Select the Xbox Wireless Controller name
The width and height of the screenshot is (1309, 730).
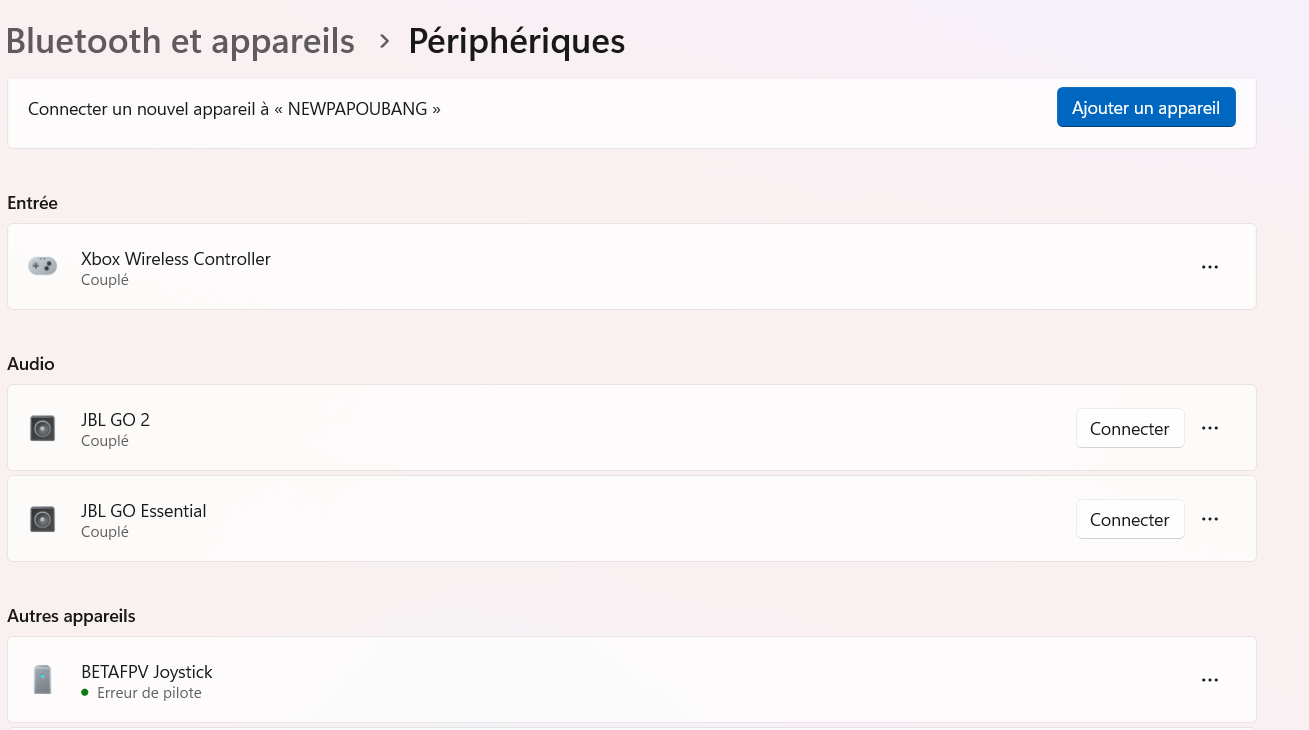[x=176, y=259]
